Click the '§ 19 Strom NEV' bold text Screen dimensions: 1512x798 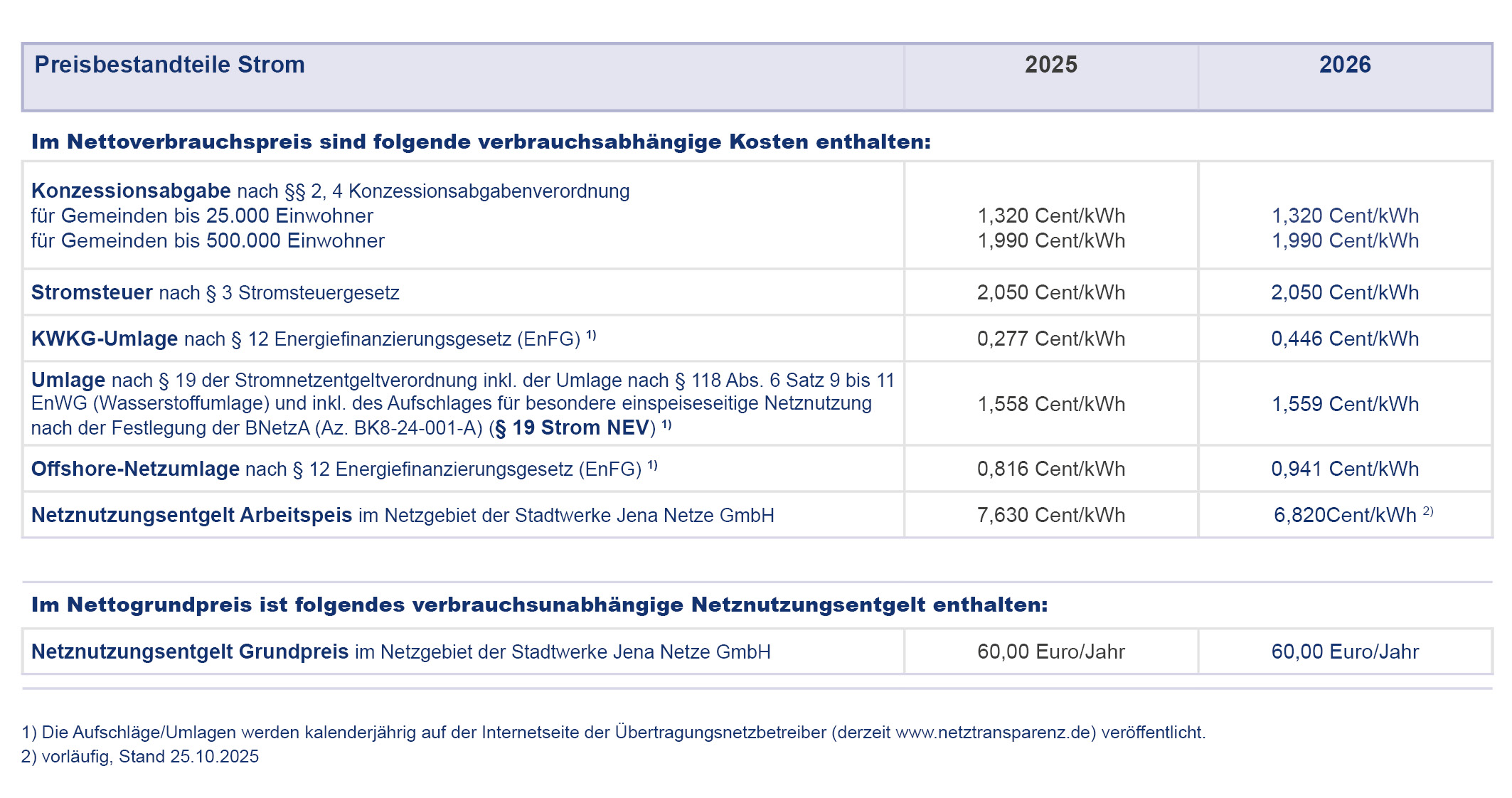pyautogui.click(x=572, y=428)
